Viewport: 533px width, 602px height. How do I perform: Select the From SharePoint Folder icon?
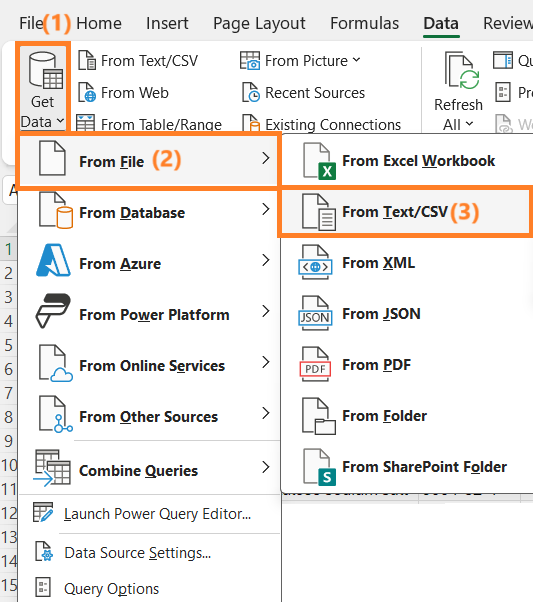coord(319,467)
